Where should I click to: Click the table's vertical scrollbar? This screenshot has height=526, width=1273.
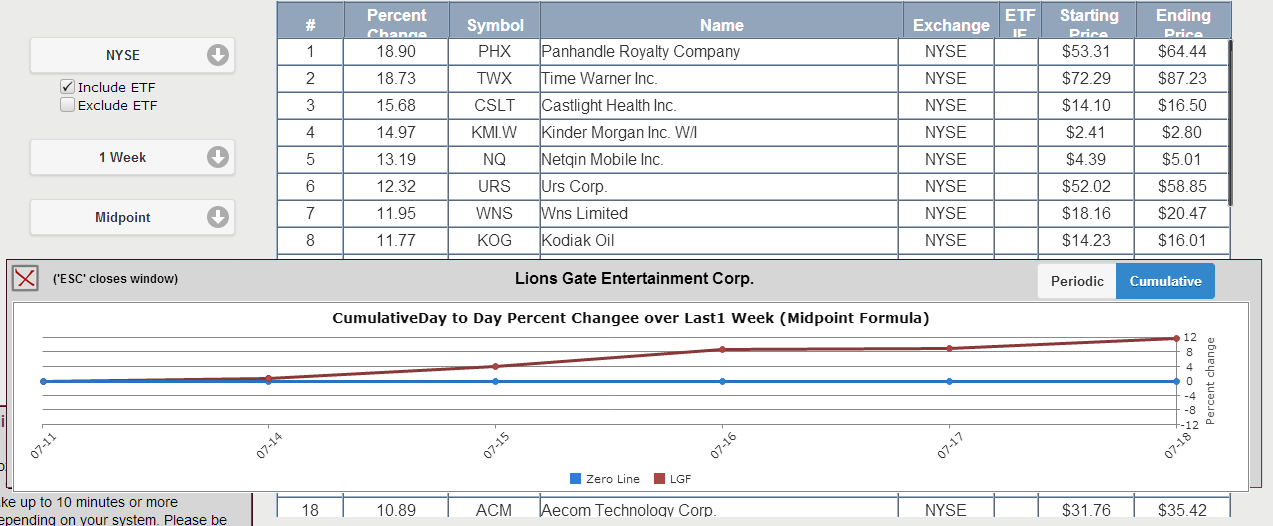1229,120
